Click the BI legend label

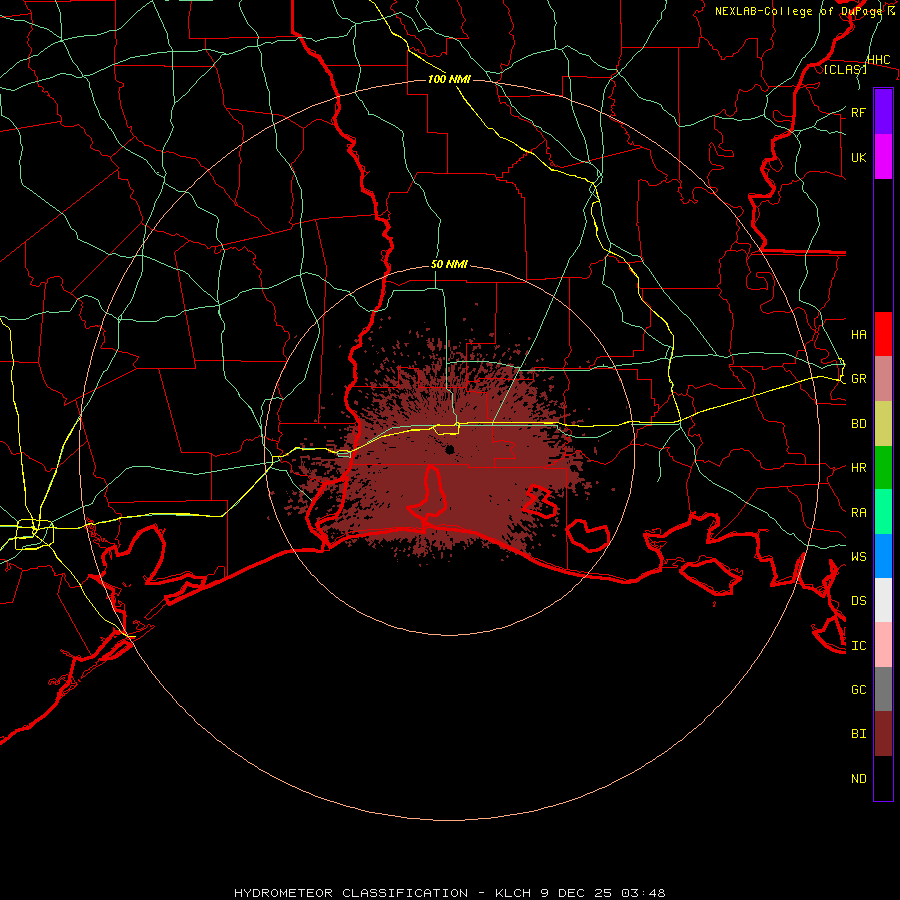pyautogui.click(x=858, y=734)
